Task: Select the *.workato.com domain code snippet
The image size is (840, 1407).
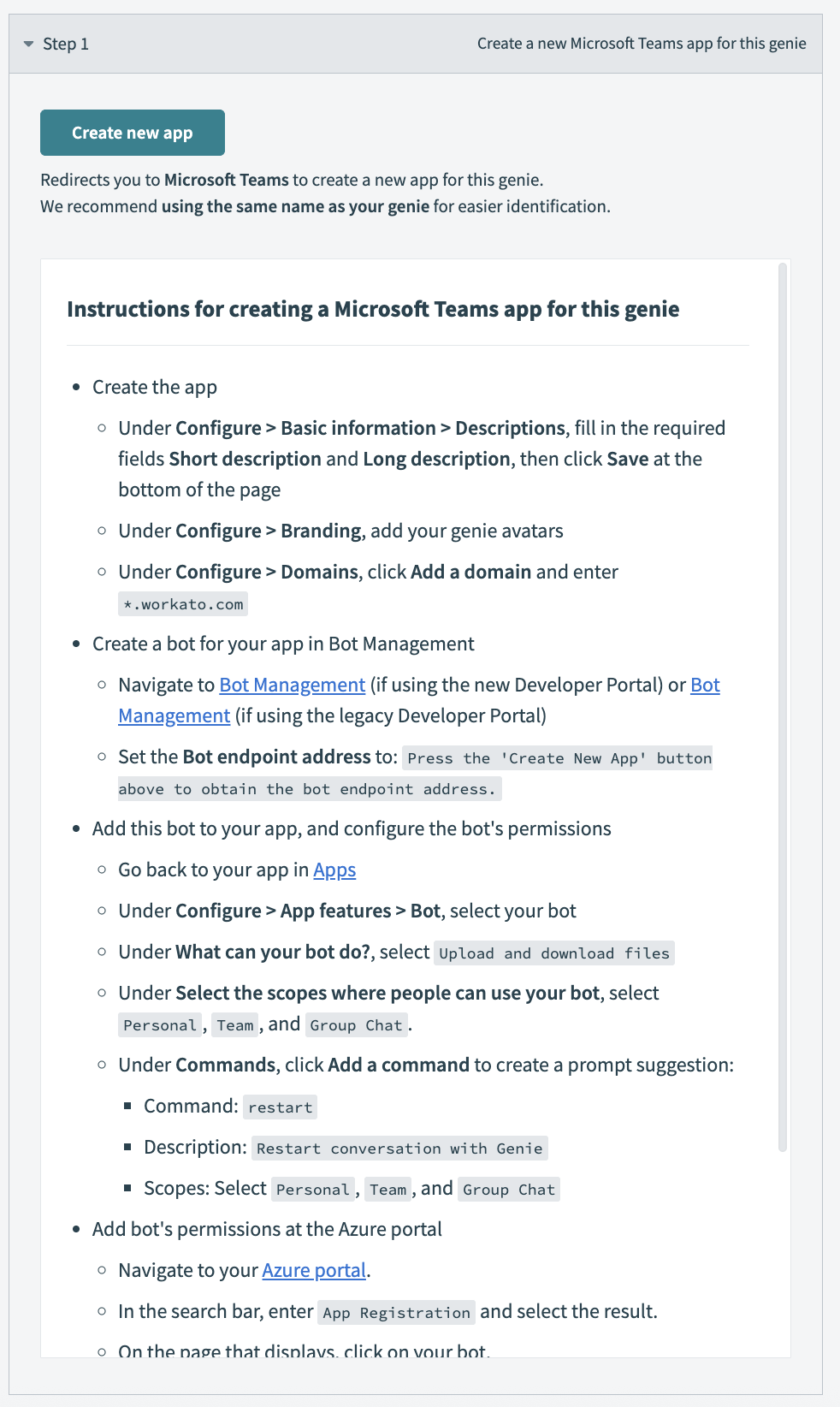Action: [182, 603]
